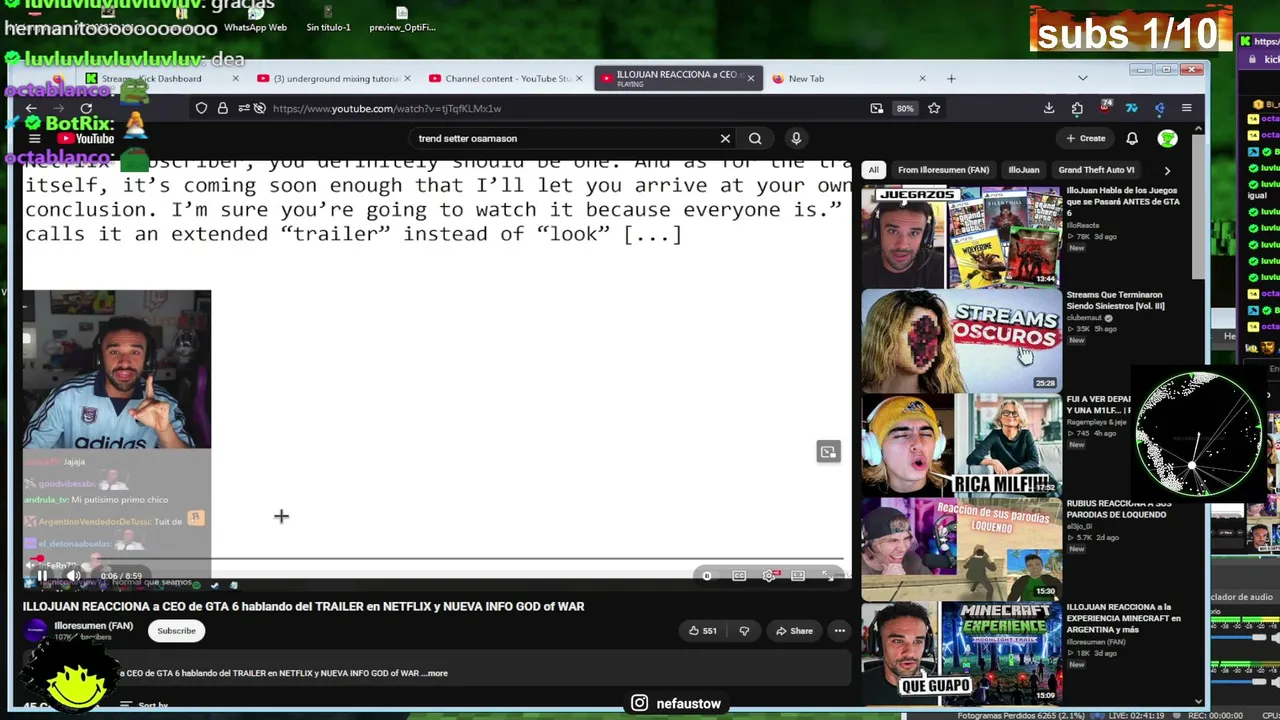
Task: Dislike the video
Action: (744, 631)
